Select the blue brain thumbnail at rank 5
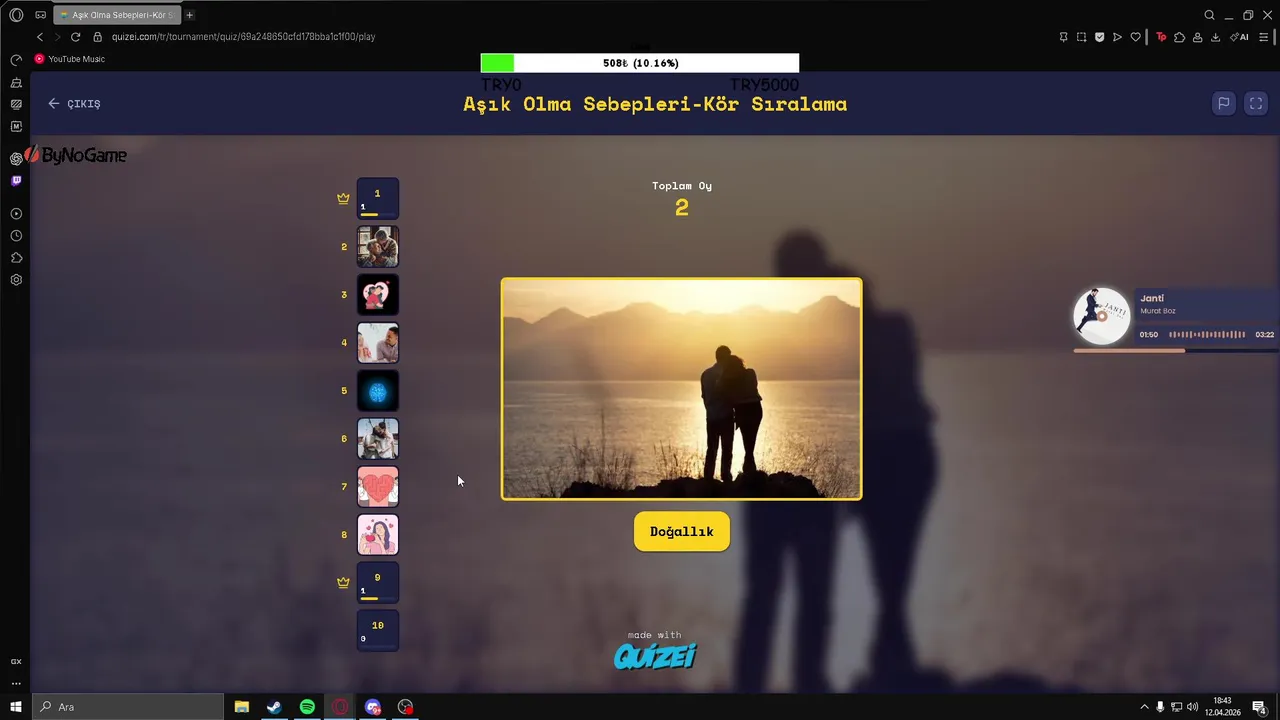 [x=378, y=391]
